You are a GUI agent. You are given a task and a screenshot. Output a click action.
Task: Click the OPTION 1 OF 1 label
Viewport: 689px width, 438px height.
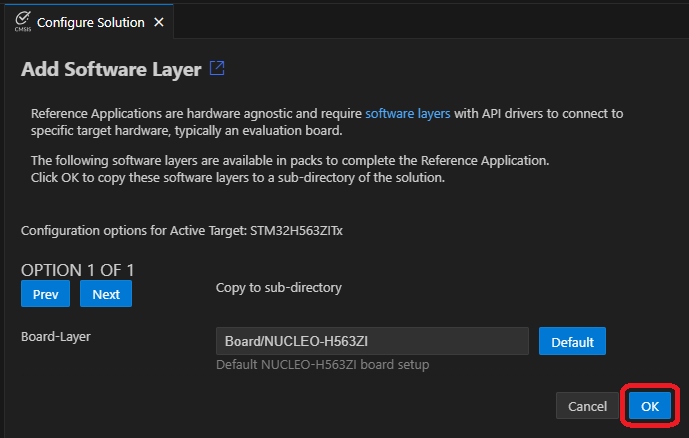pyautogui.click(x=78, y=270)
